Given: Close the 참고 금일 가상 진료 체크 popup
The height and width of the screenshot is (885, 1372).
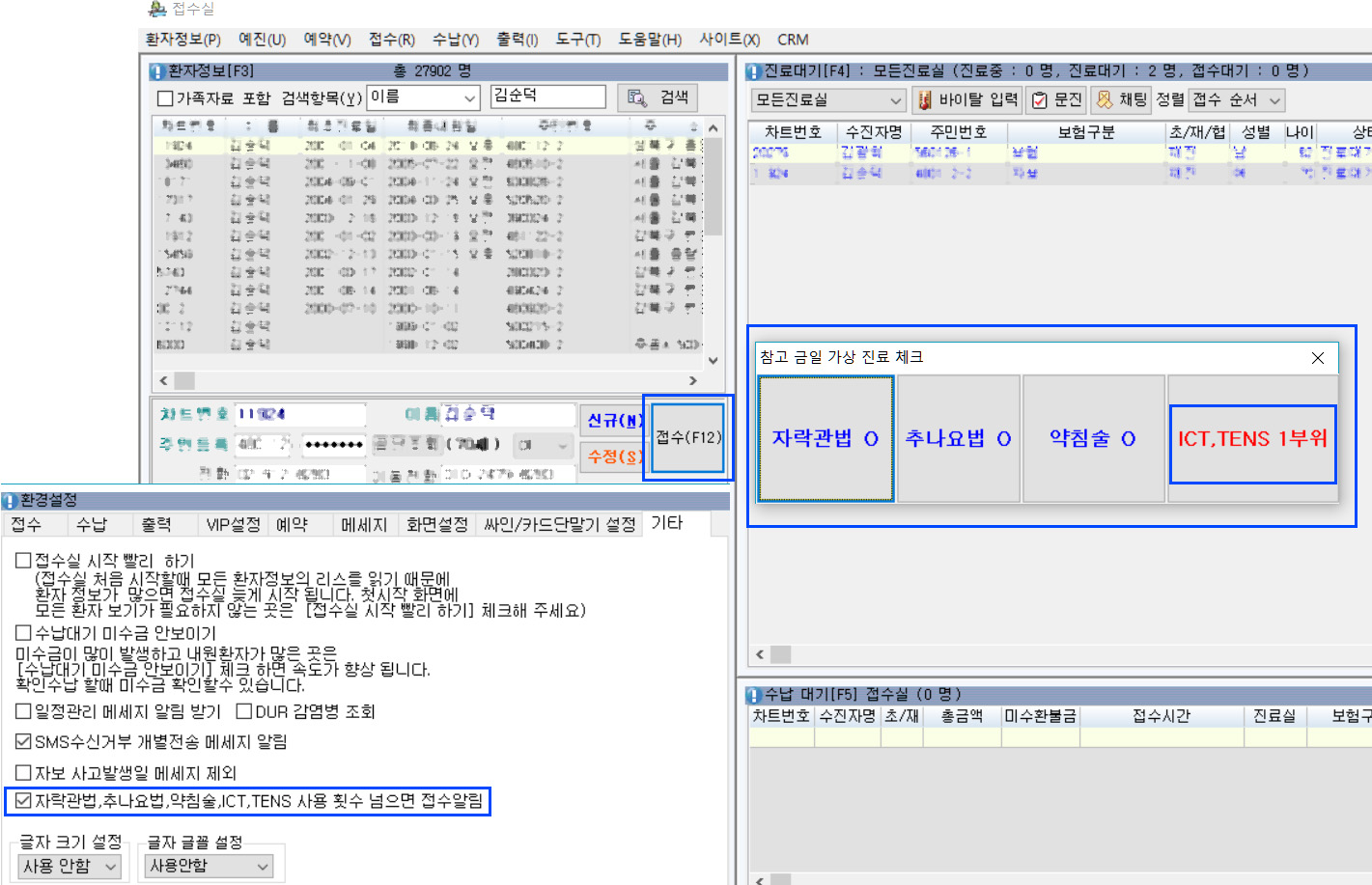Looking at the screenshot, I should (x=1317, y=358).
